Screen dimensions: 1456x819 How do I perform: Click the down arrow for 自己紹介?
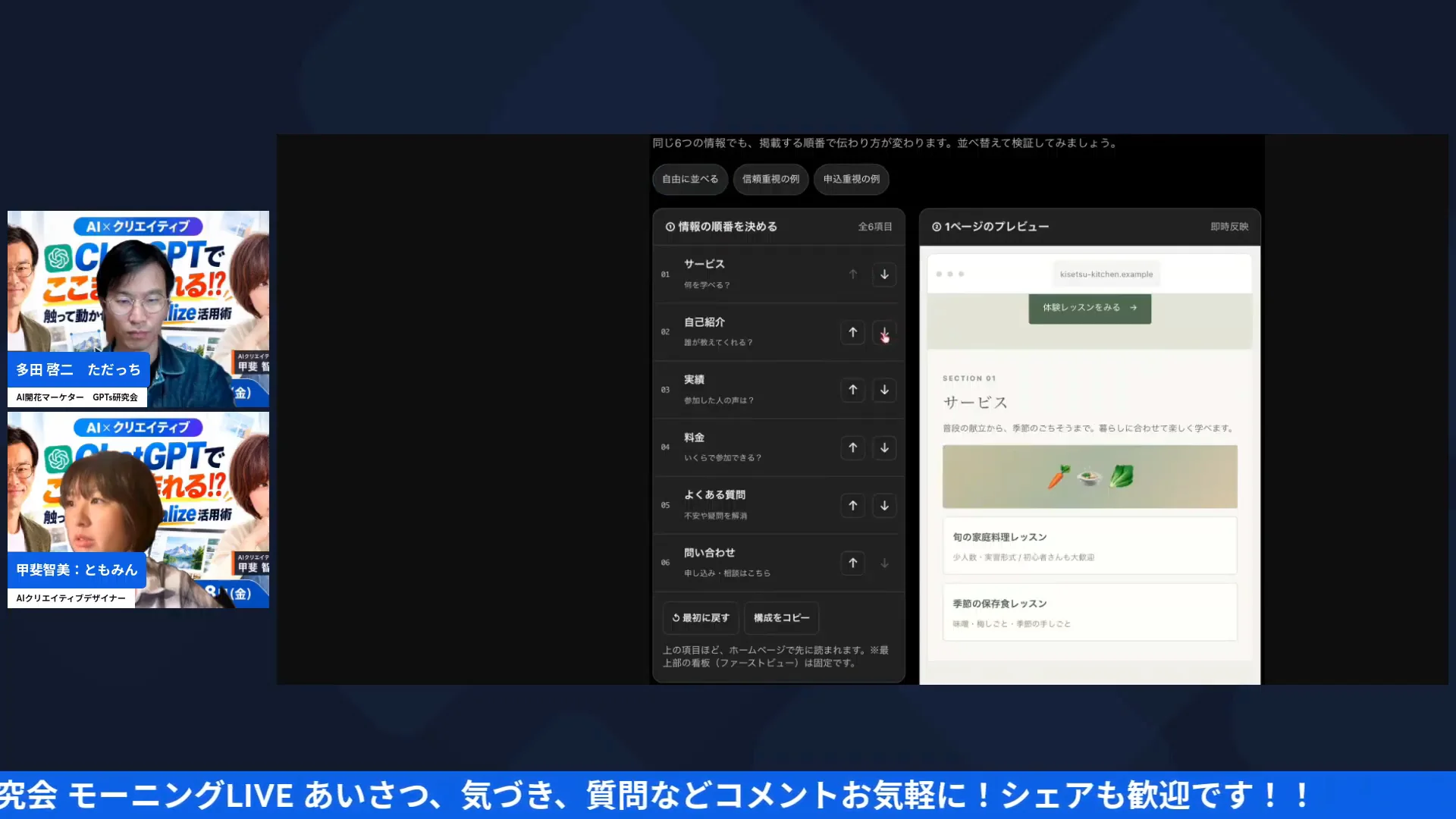click(x=884, y=332)
